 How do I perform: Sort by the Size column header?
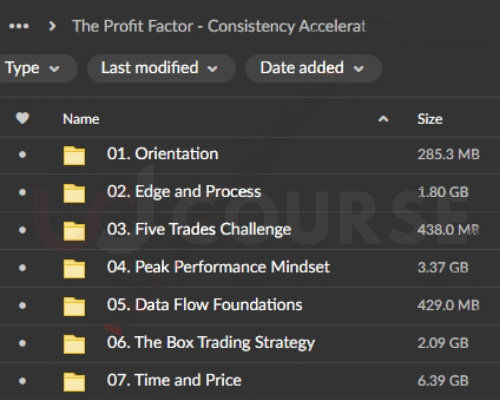(430, 119)
